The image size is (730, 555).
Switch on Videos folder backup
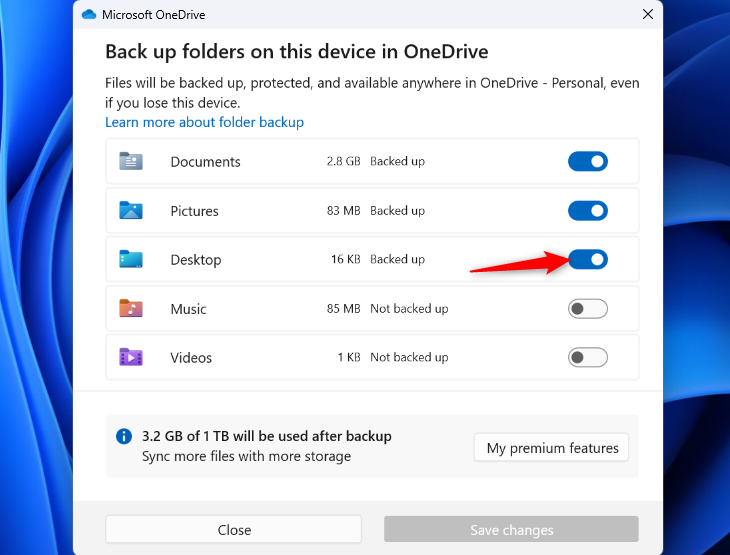588,357
